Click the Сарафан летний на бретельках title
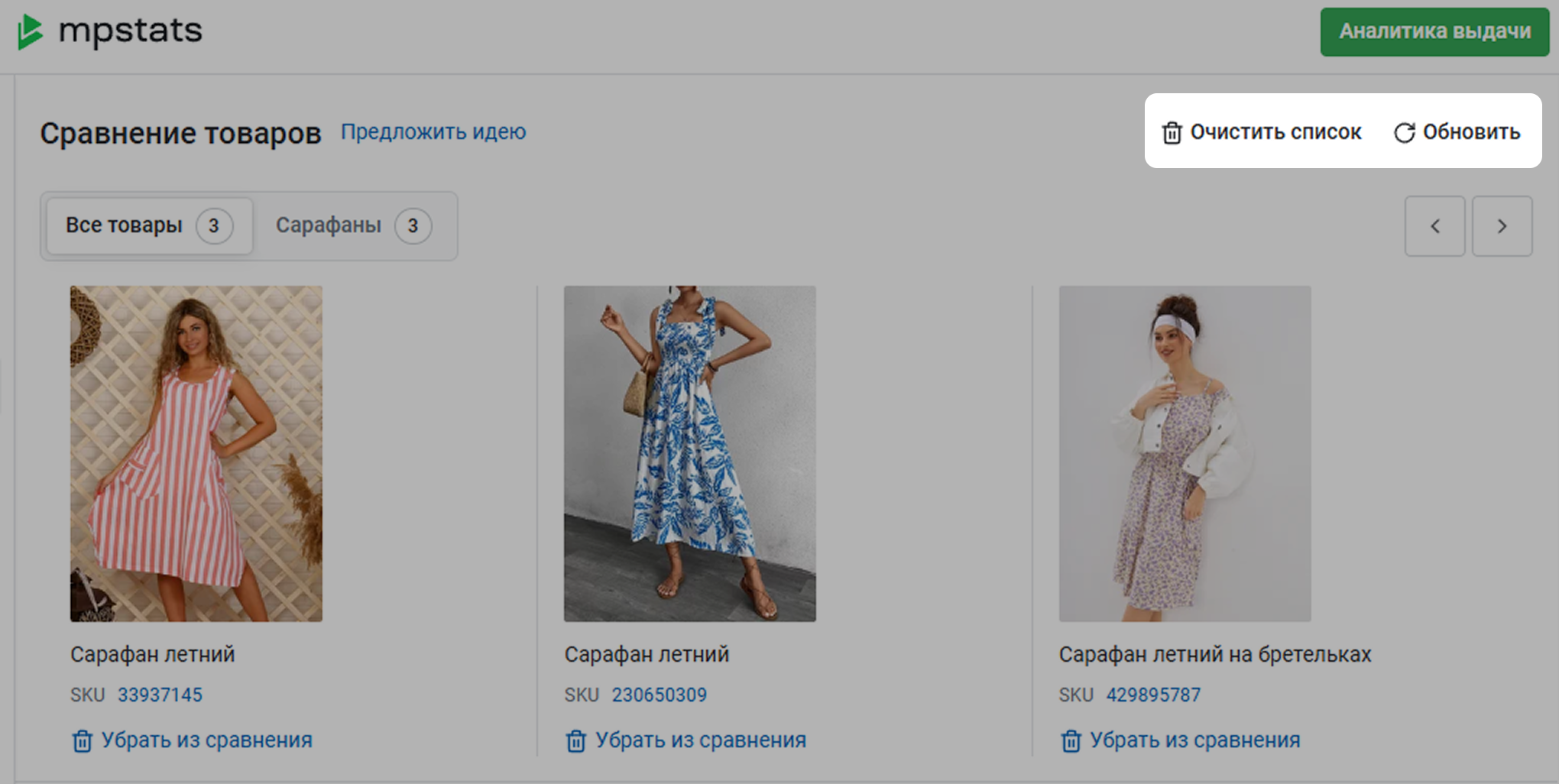This screenshot has height=784, width=1559. (1214, 654)
